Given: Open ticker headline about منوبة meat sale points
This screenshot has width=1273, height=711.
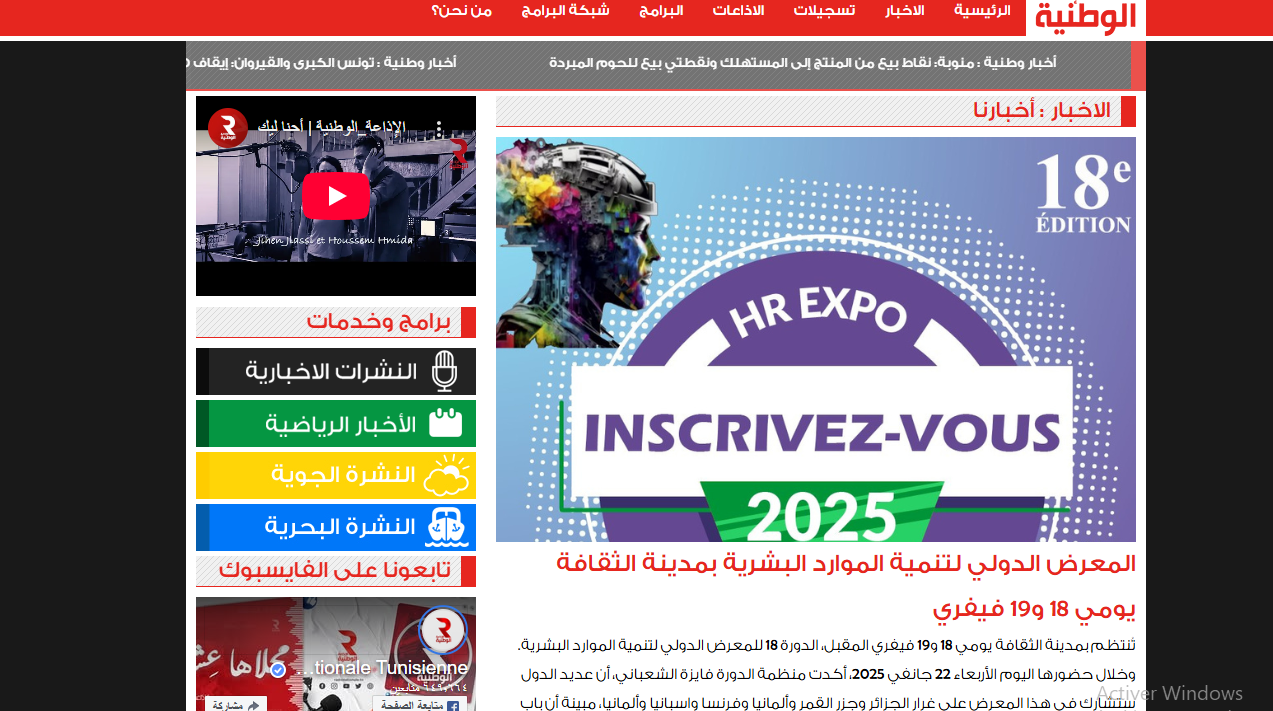Looking at the screenshot, I should tap(802, 63).
